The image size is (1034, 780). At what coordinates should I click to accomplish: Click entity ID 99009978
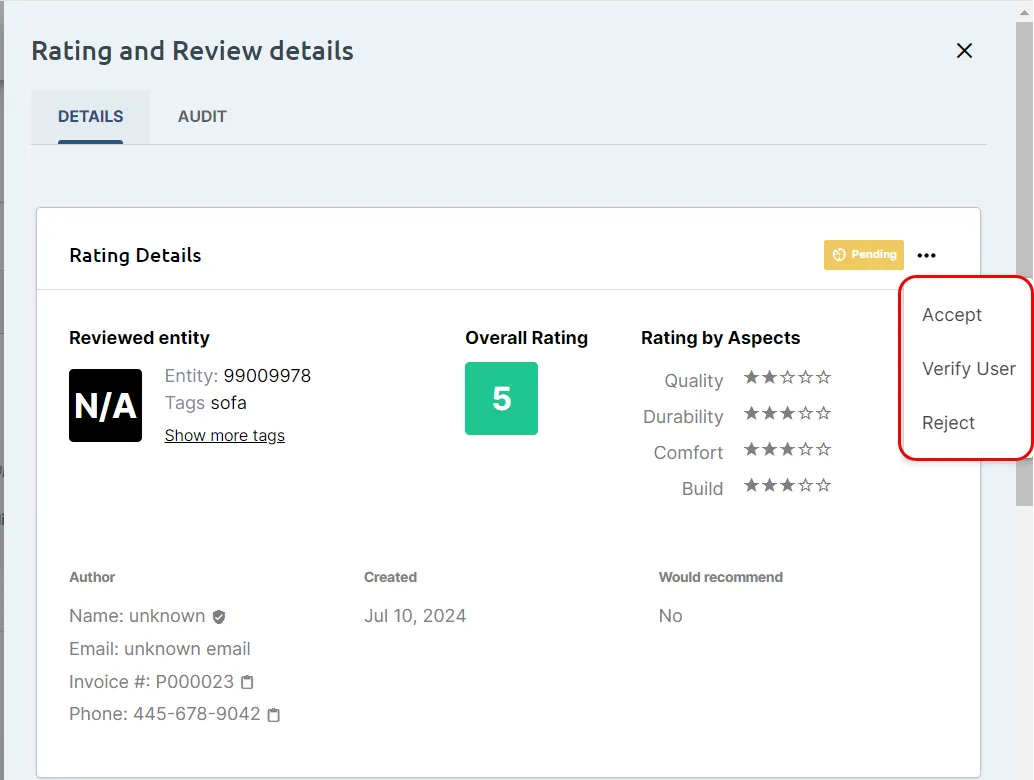point(267,376)
